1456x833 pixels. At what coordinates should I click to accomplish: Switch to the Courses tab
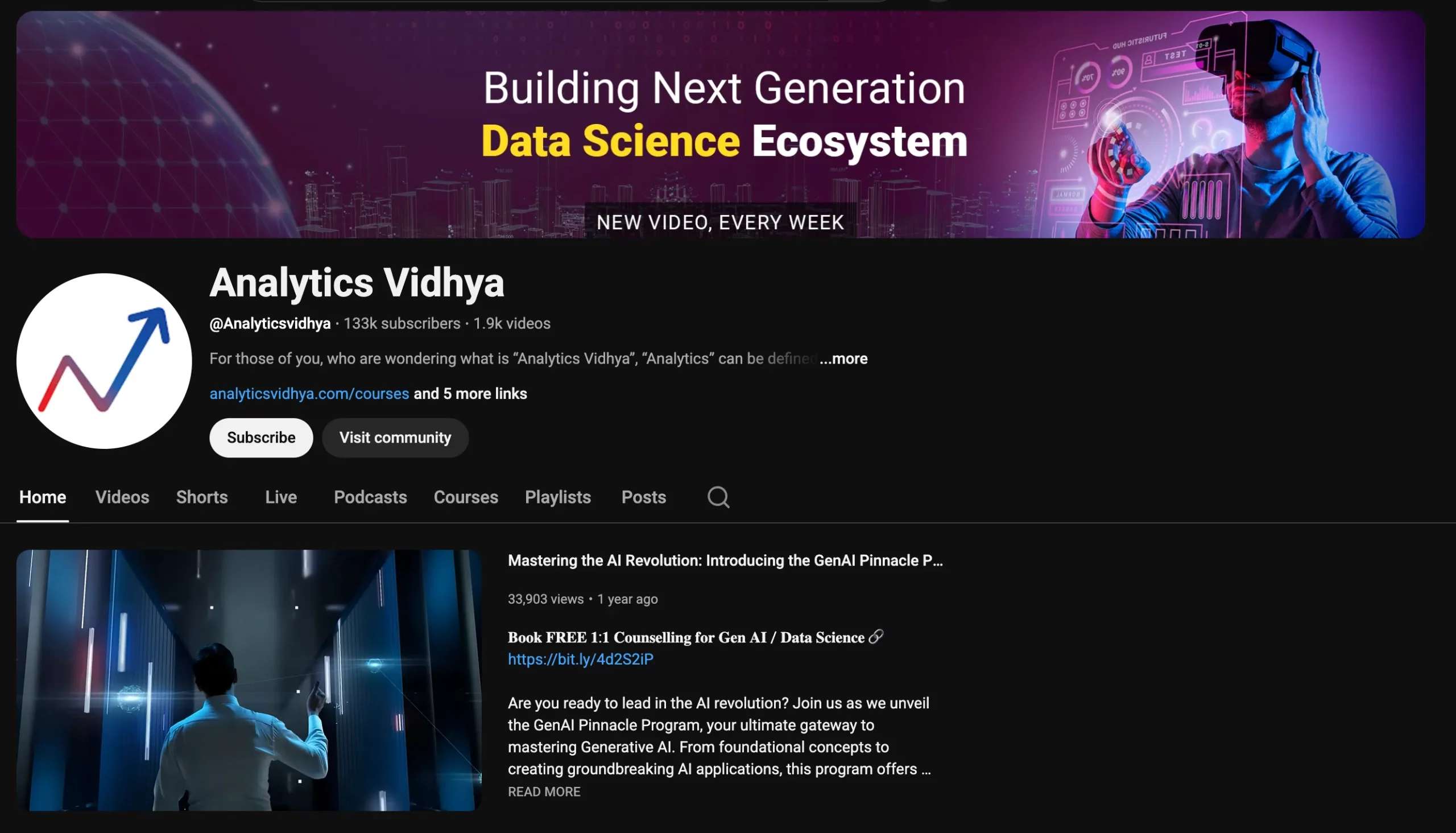coord(465,497)
